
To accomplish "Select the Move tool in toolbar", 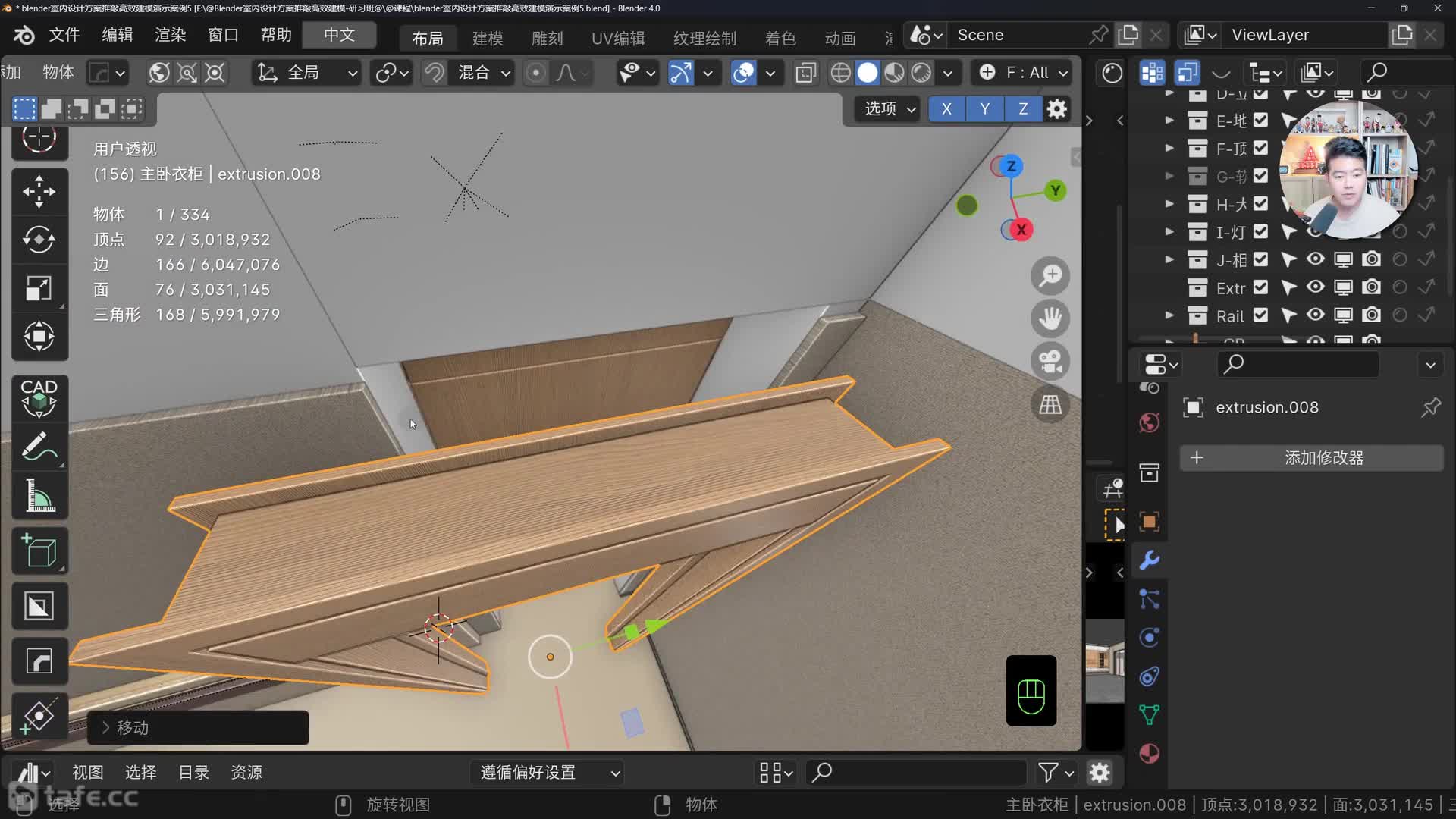I will pos(39,191).
